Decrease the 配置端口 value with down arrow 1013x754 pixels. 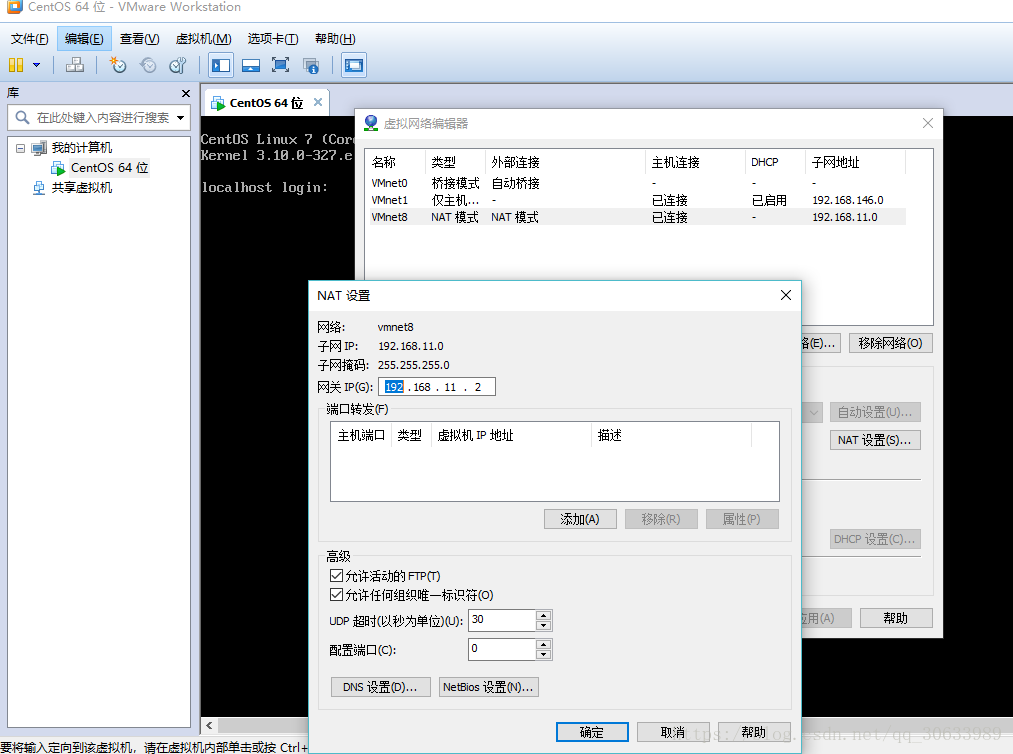[544, 655]
